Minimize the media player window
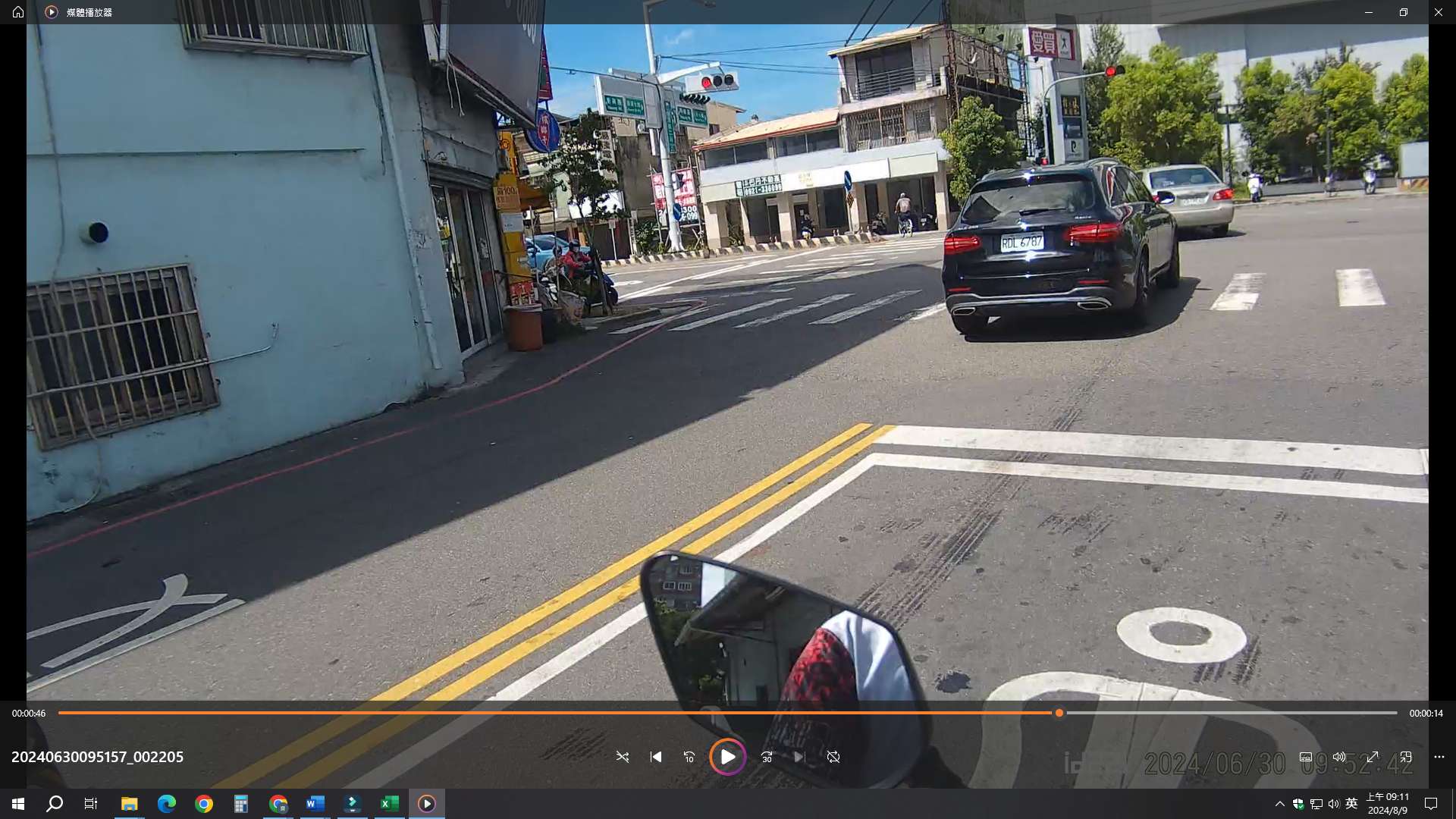Viewport: 1456px width, 819px height. [x=1369, y=12]
